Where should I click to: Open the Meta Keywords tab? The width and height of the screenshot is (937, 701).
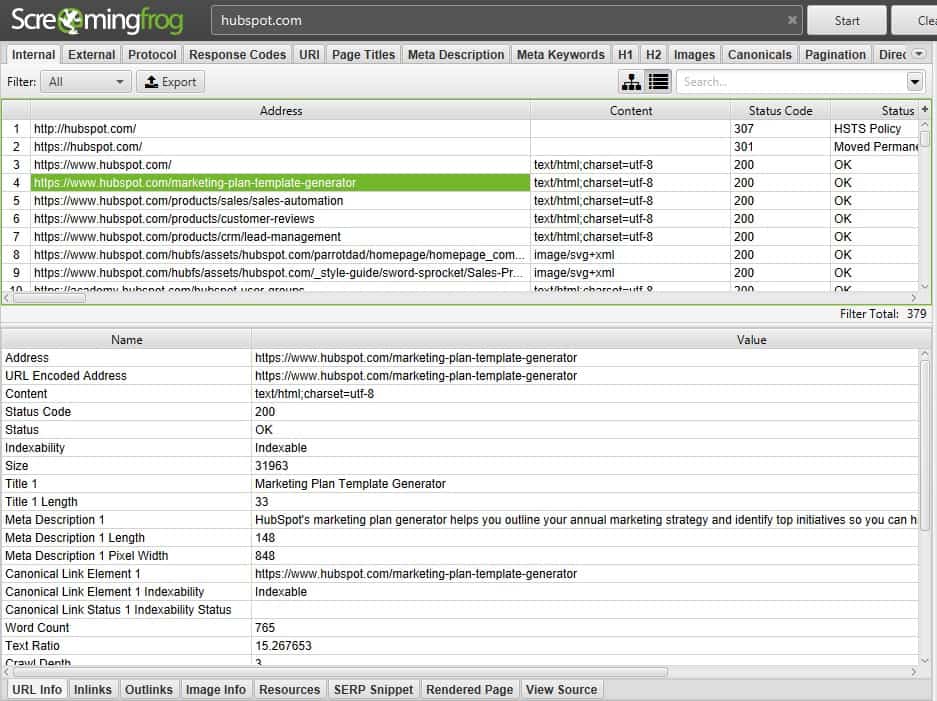click(561, 54)
